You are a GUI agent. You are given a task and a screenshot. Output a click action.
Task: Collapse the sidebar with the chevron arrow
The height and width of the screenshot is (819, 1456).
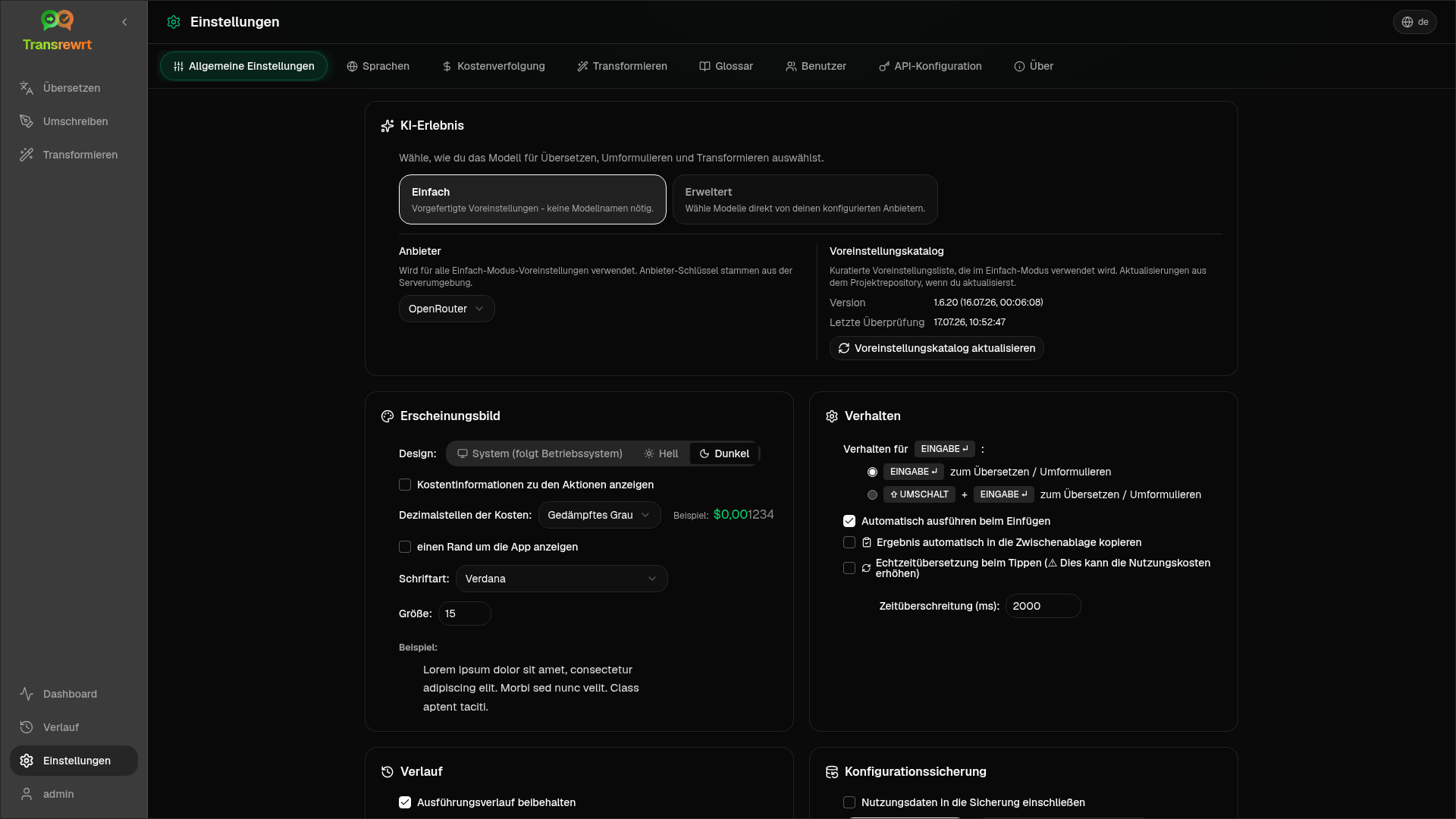click(124, 22)
